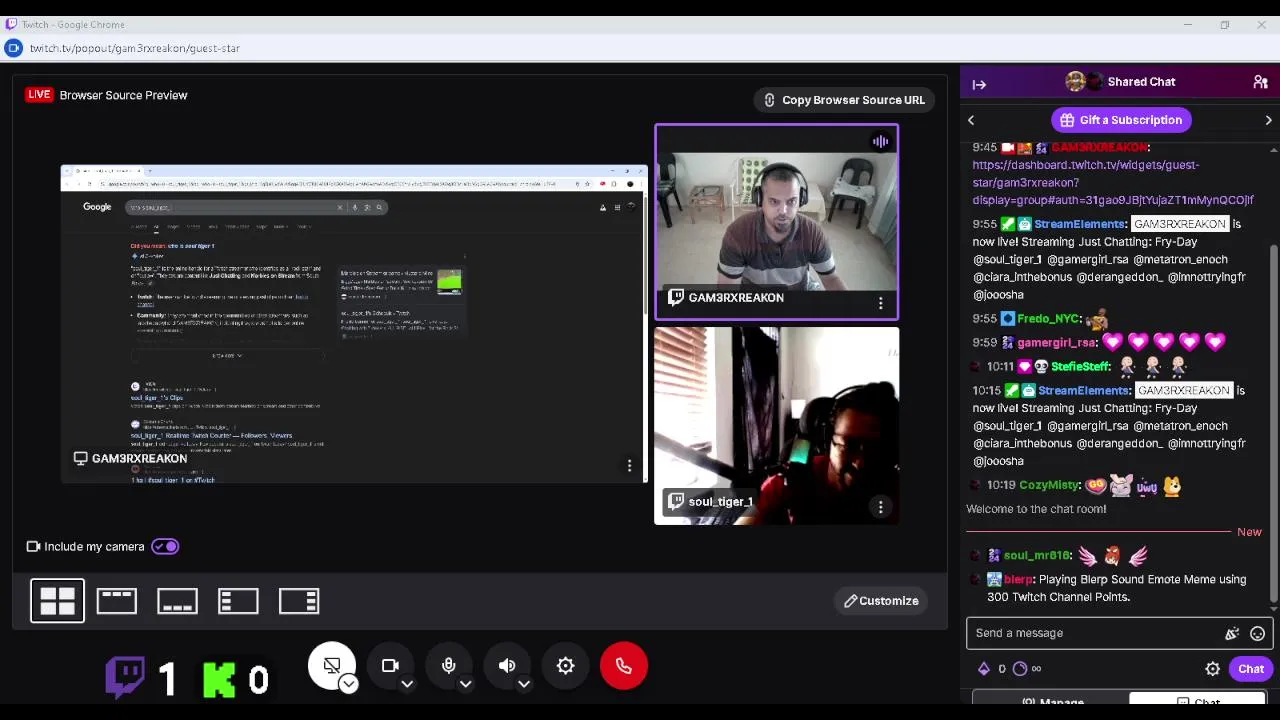The width and height of the screenshot is (1280, 720).
Task: Mute the speaker audio
Action: pos(507,665)
